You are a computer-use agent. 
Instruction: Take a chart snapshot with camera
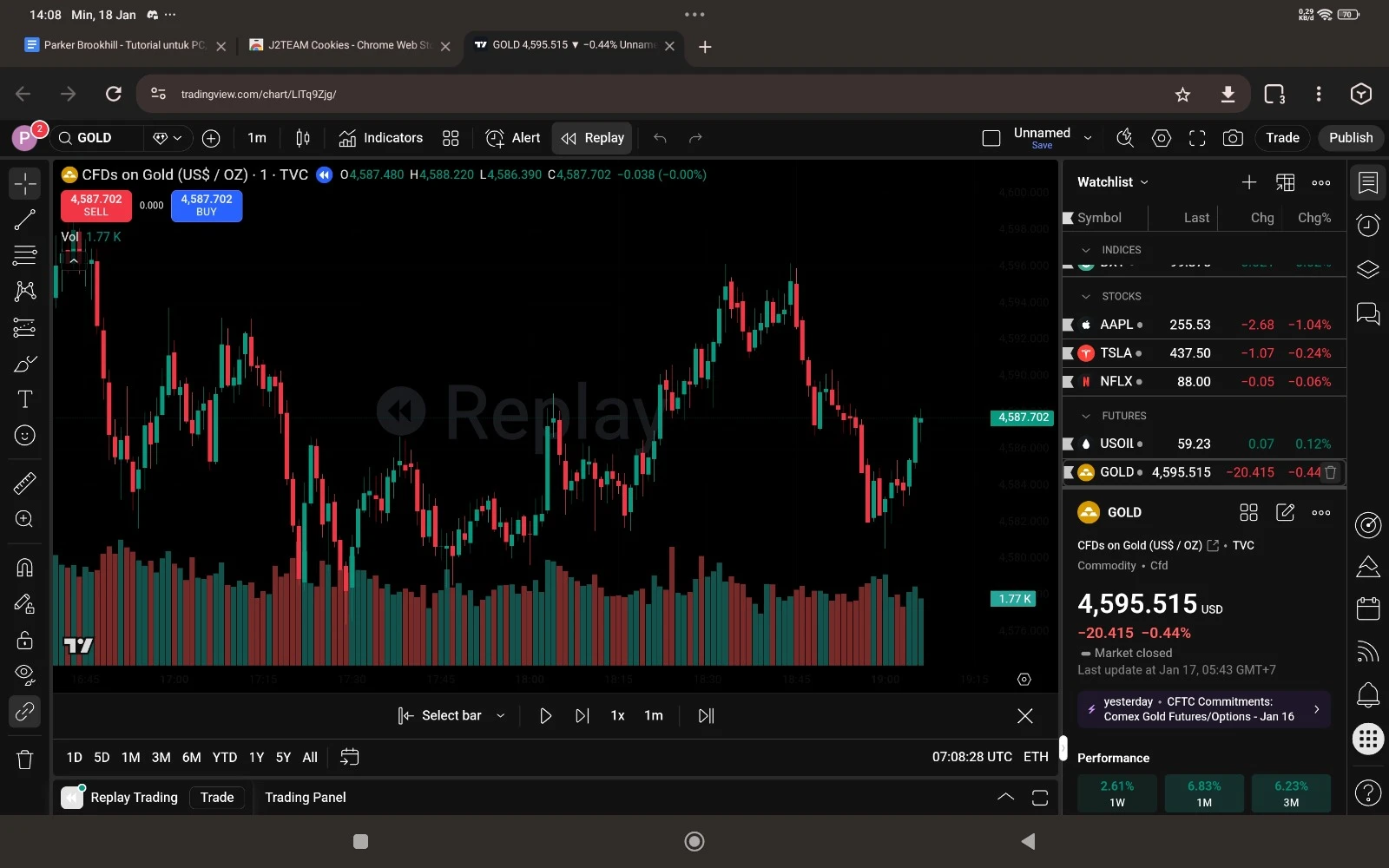click(1233, 138)
